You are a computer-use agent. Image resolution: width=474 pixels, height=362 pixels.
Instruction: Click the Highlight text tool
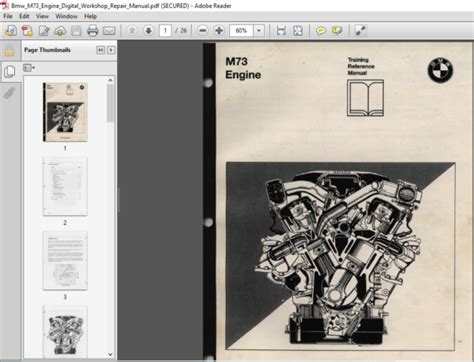337,31
